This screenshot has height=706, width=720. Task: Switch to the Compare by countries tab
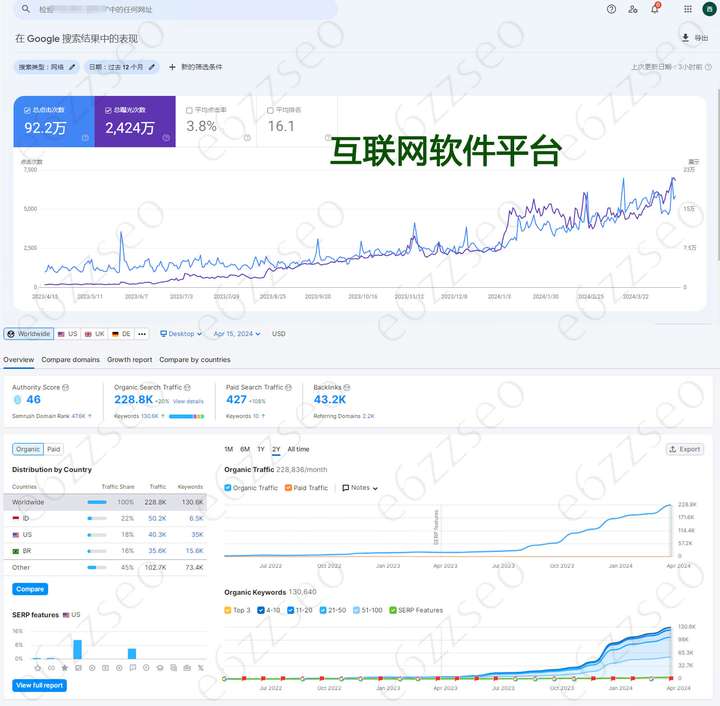click(x=195, y=359)
